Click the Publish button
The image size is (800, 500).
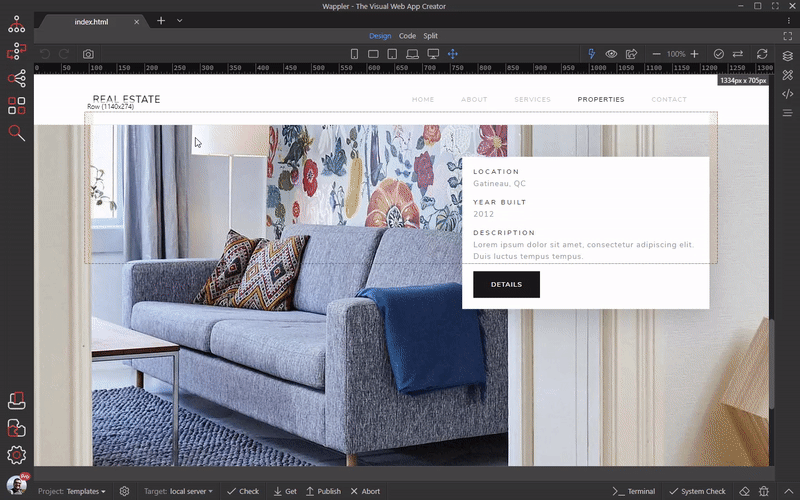click(323, 491)
